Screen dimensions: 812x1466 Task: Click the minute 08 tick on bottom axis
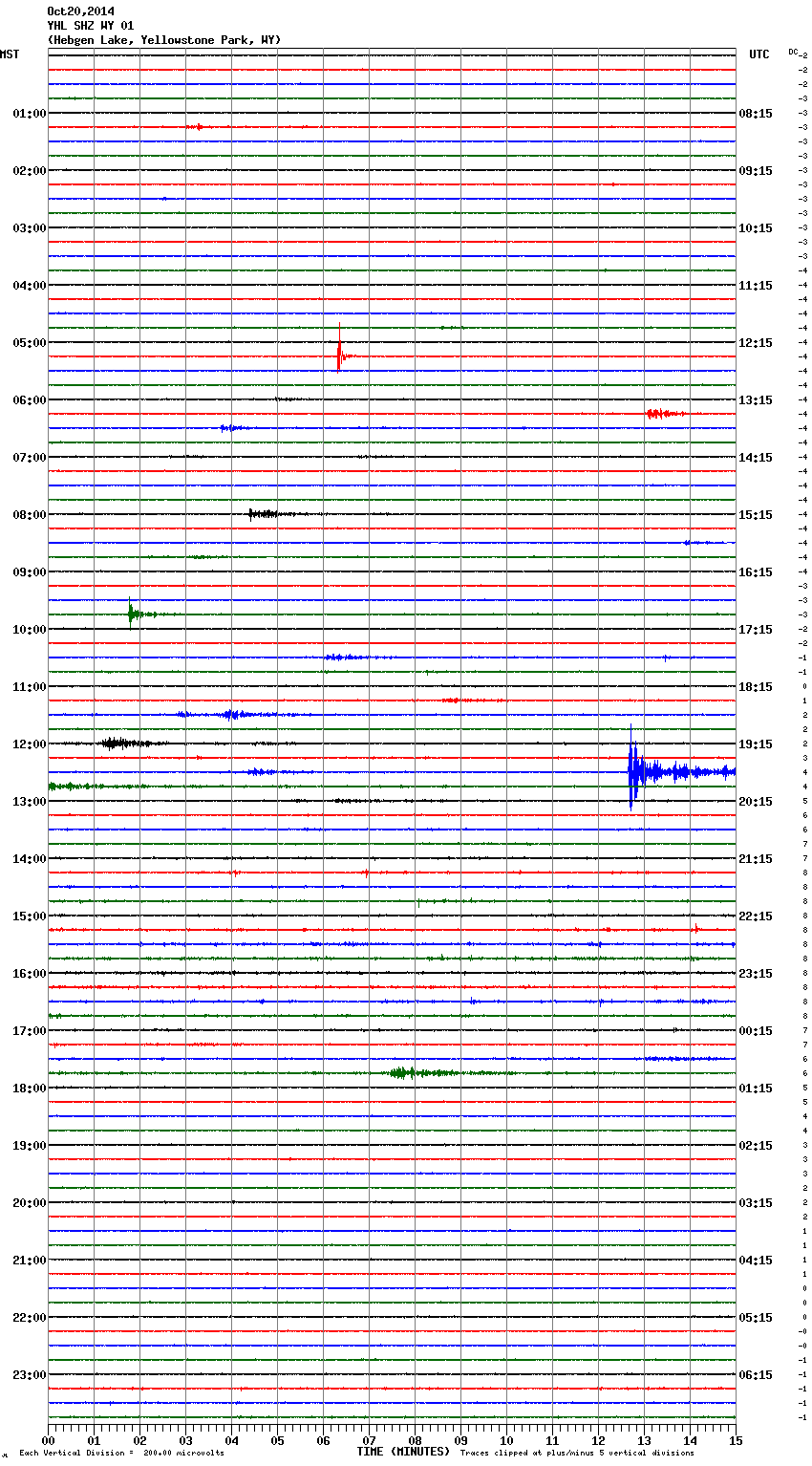[x=415, y=1440]
